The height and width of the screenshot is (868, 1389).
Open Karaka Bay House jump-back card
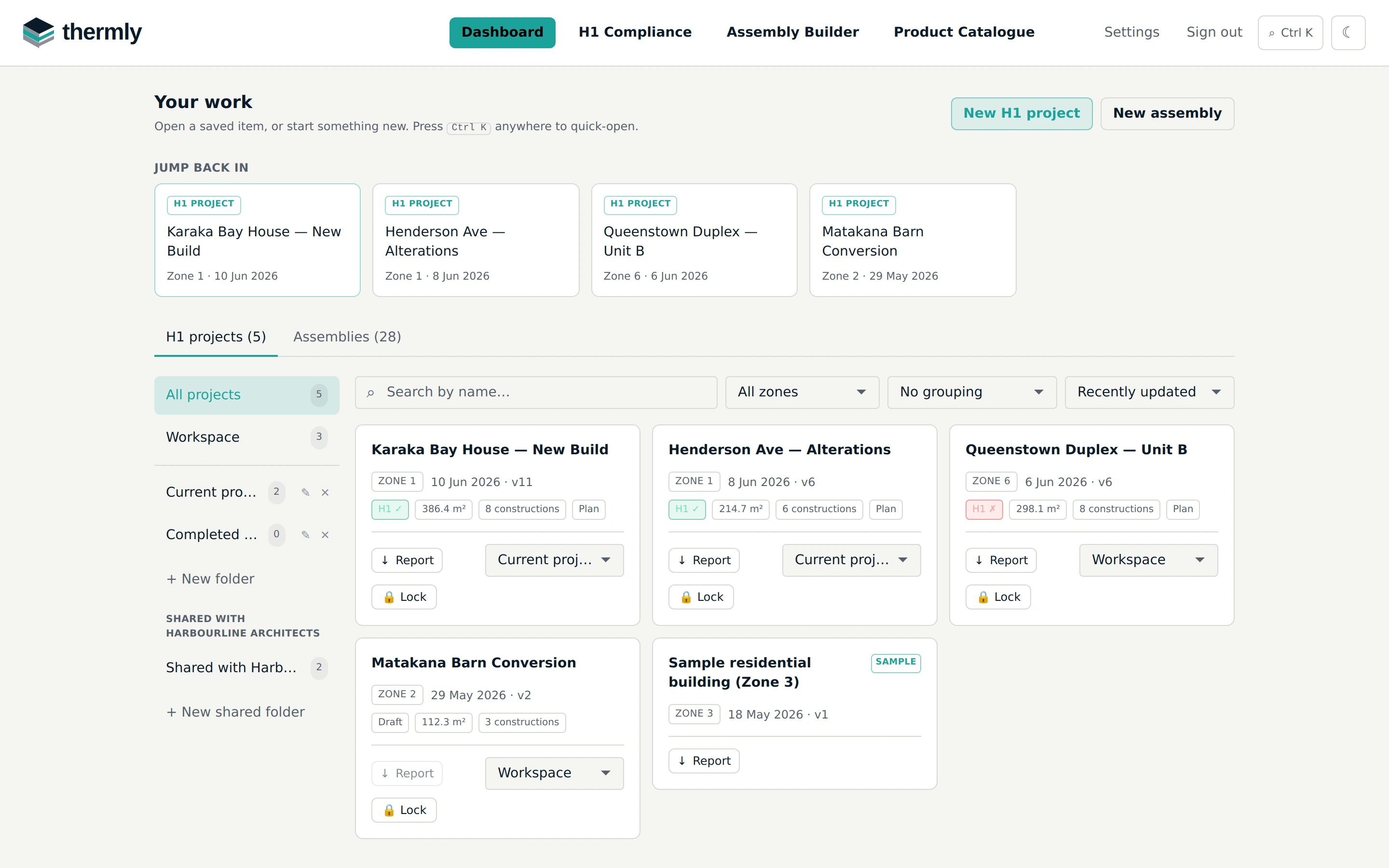click(257, 240)
